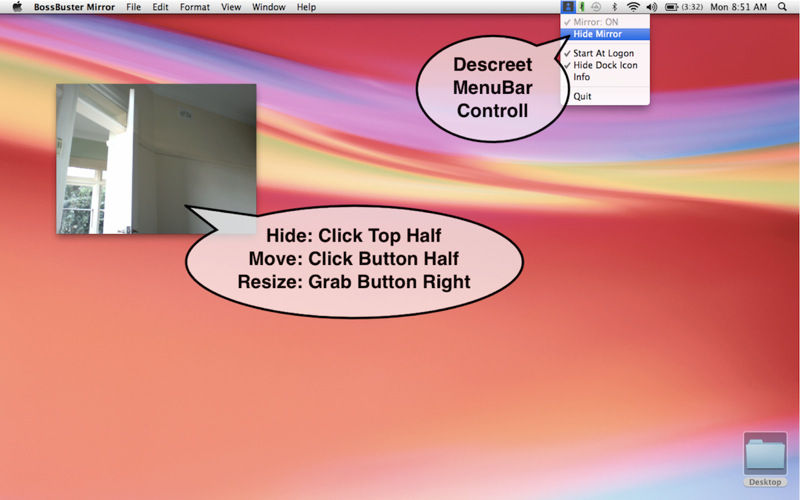
Task: Click the BossBuster Mirror menu bar icon
Action: [567, 7]
